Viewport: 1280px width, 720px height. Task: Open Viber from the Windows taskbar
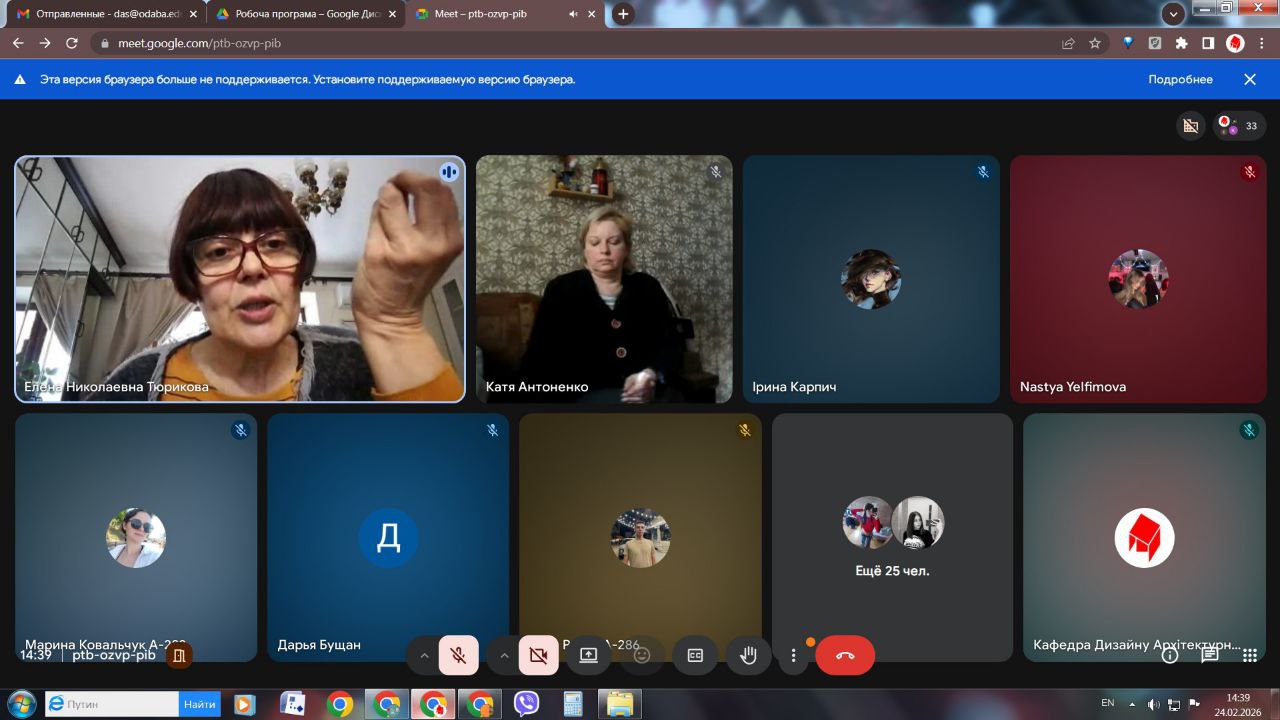[x=526, y=704]
